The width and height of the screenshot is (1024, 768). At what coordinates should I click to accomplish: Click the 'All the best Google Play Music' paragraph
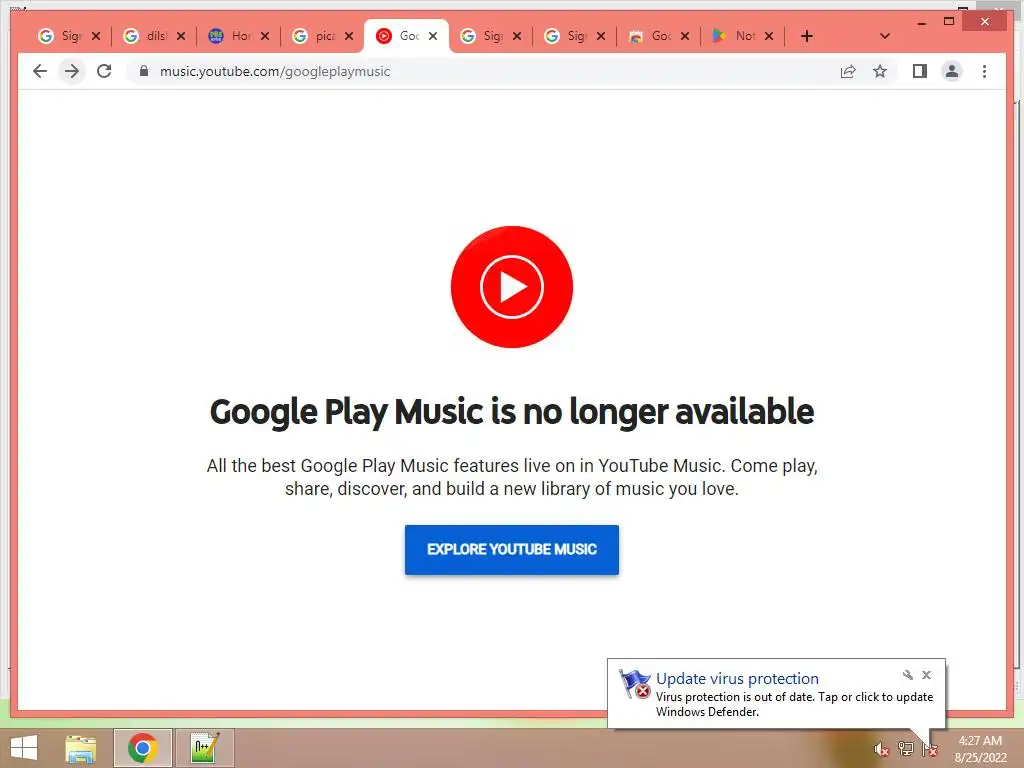coord(512,477)
